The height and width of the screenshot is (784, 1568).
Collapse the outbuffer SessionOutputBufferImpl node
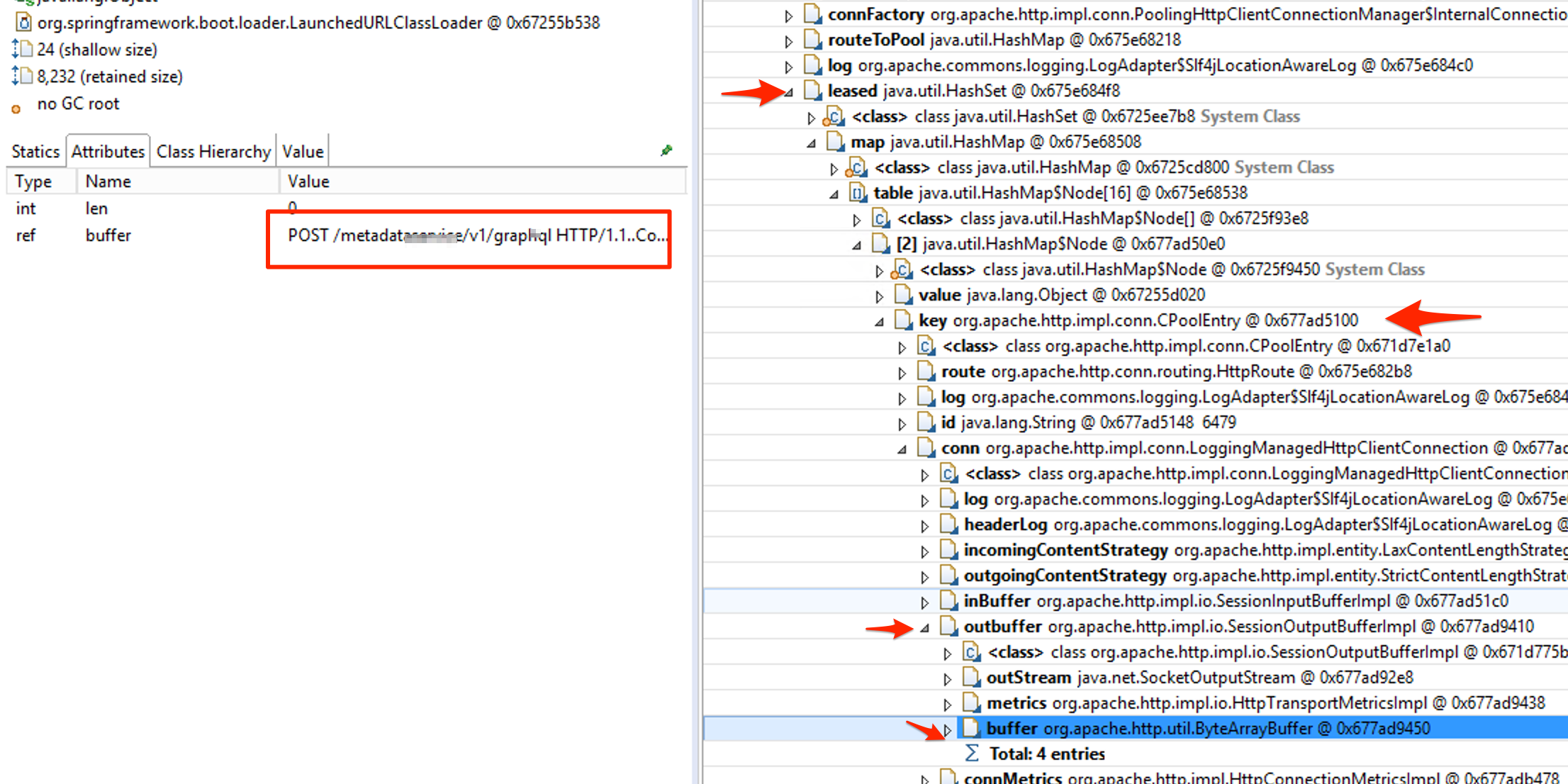point(925,627)
